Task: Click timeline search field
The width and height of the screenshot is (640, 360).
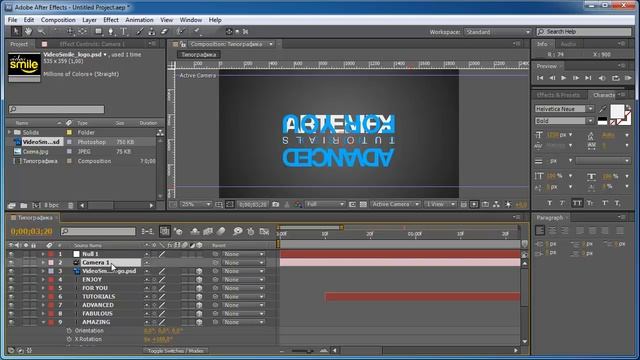Action: point(98,231)
